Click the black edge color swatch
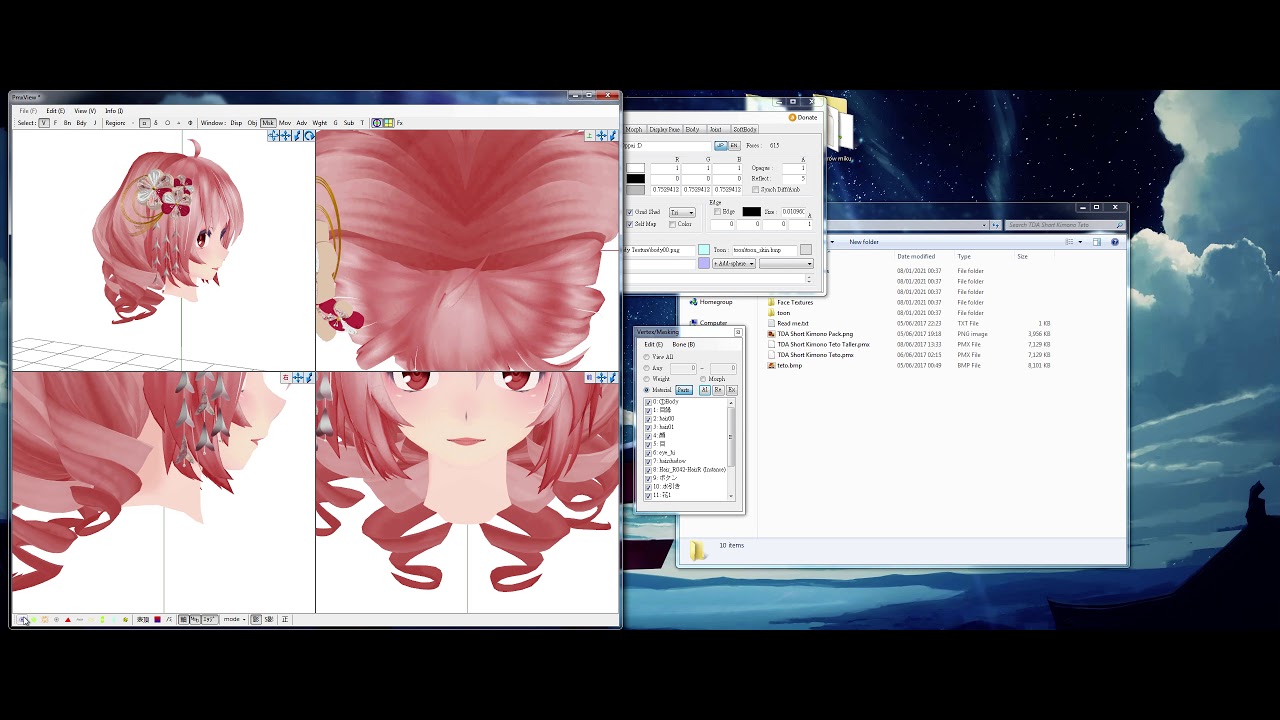 (x=751, y=212)
